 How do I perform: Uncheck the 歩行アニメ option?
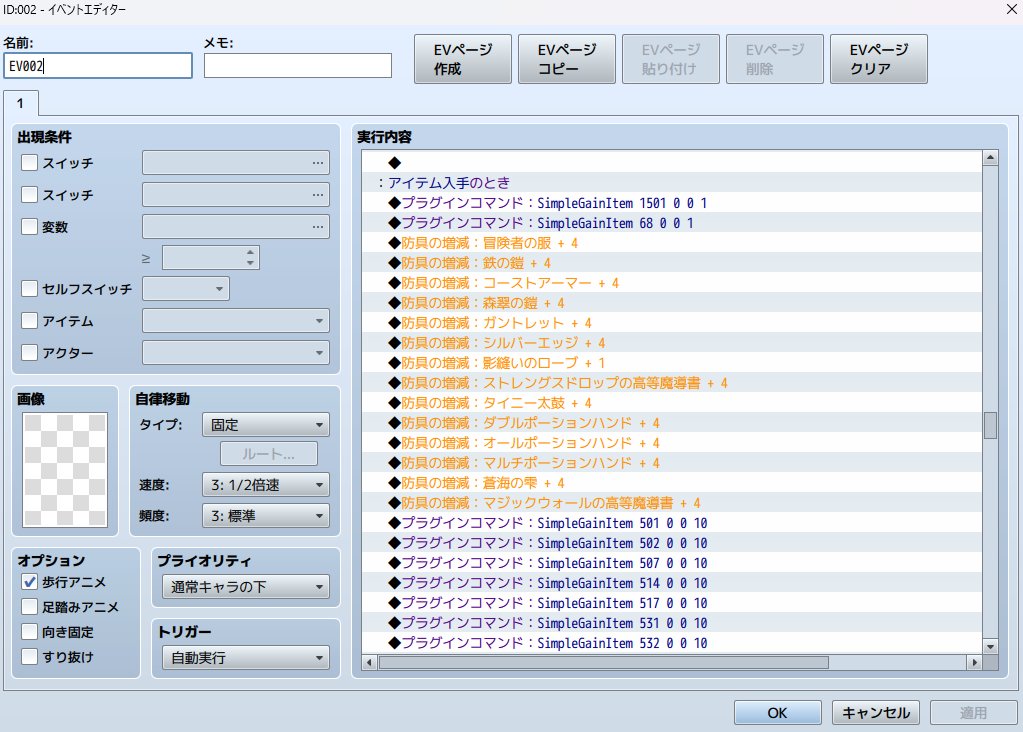click(x=29, y=581)
